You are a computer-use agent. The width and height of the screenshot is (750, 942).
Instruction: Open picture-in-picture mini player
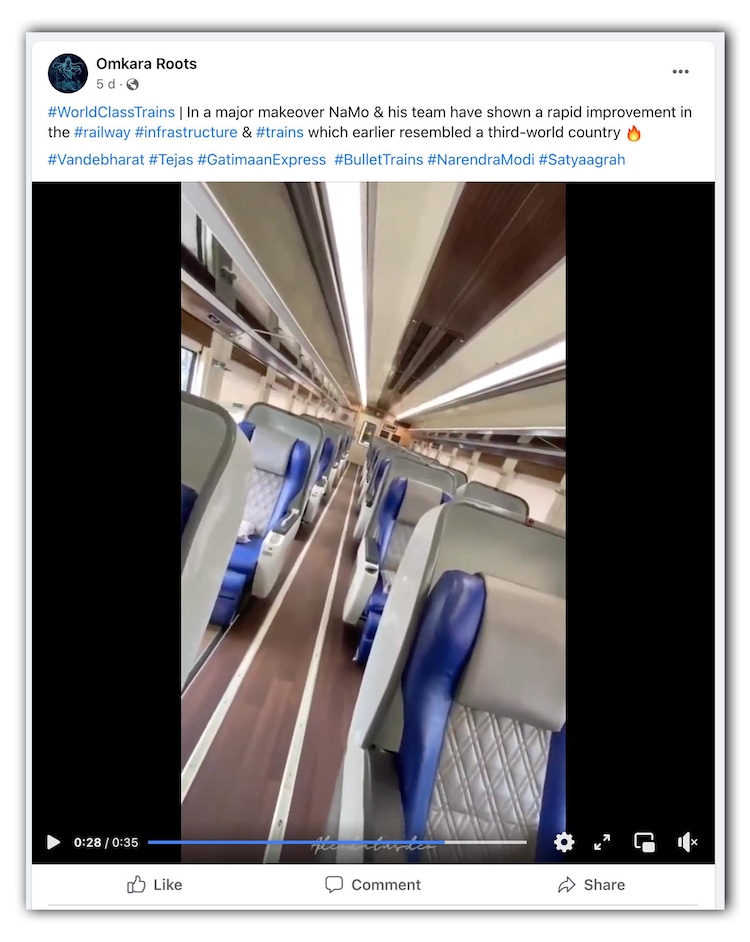pos(645,842)
